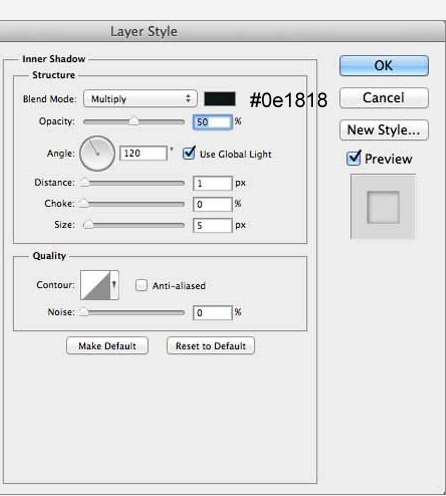Focus the Noise percent field
This screenshot has width=446, height=496.
(212, 313)
